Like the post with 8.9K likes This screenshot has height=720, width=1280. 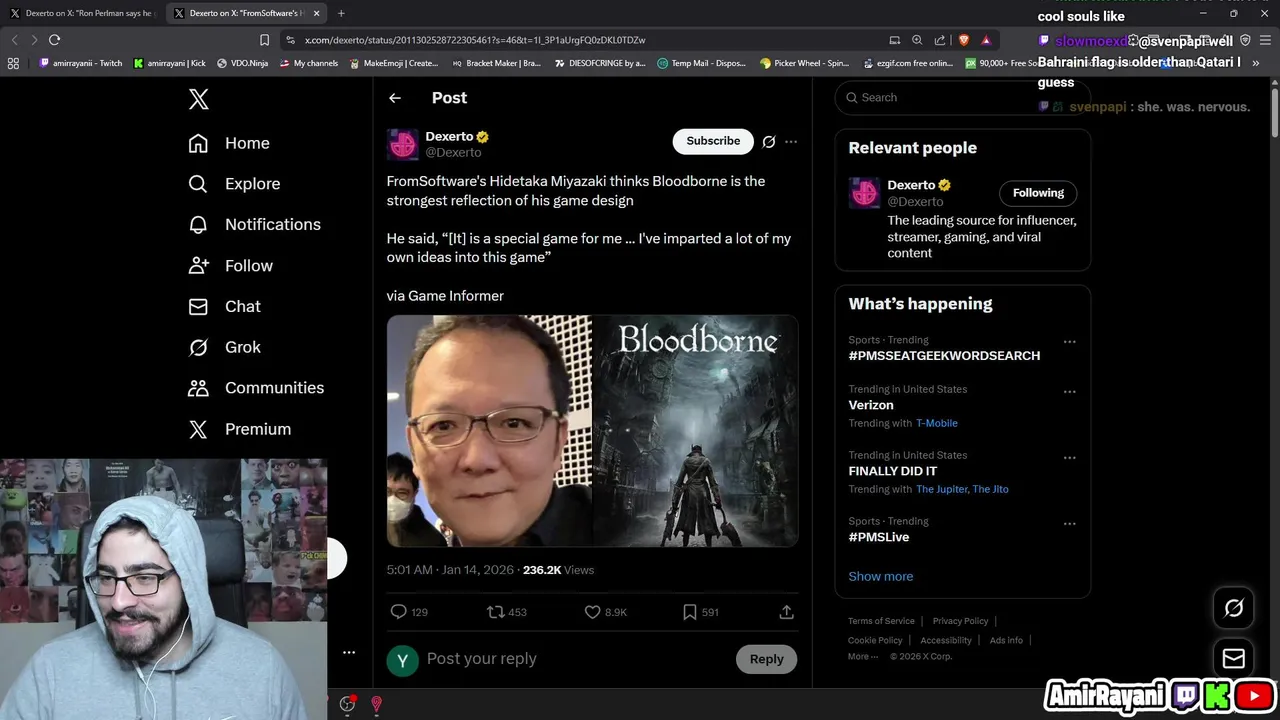605,612
